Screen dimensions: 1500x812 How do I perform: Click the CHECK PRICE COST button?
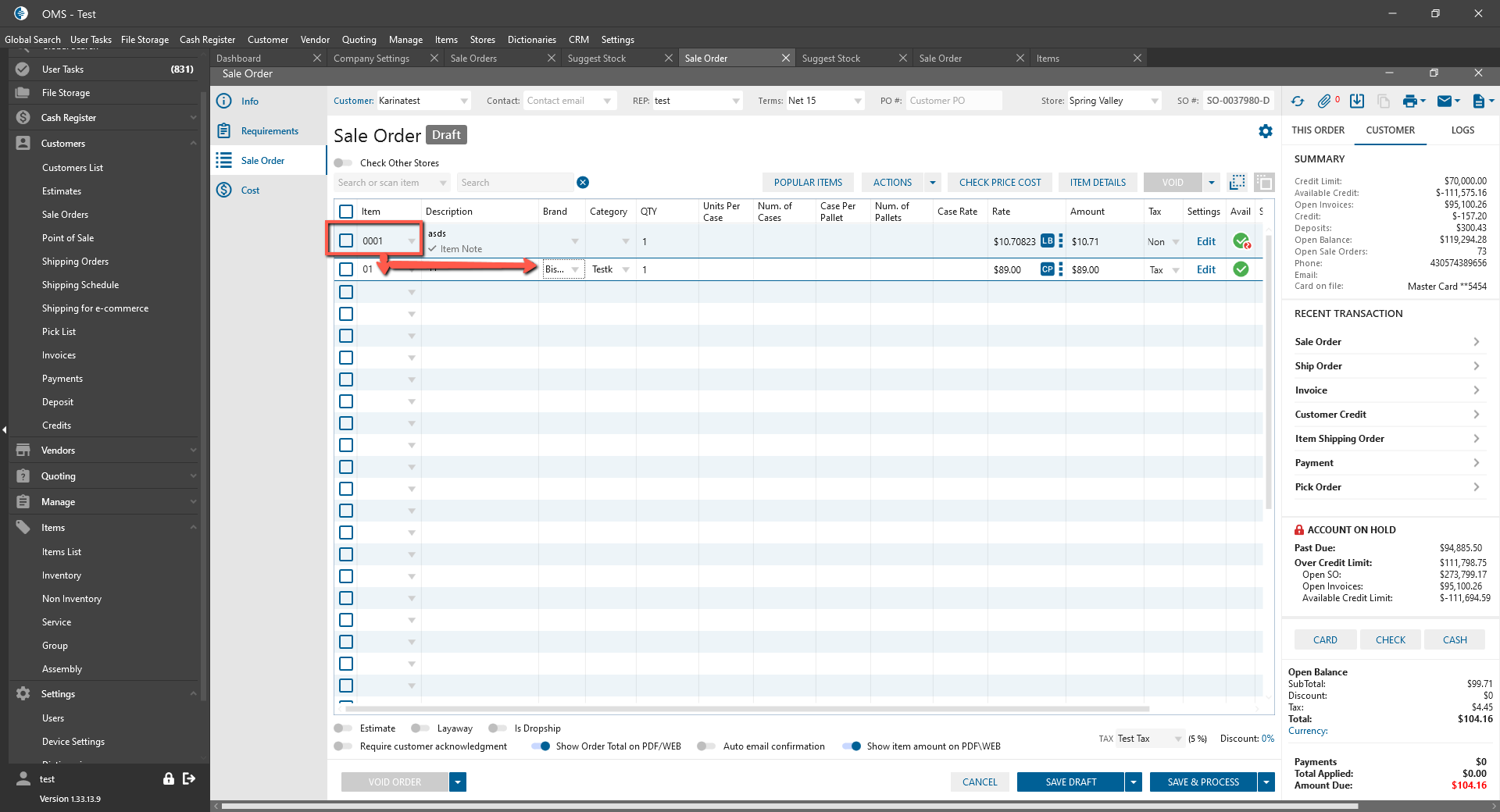(x=1000, y=183)
